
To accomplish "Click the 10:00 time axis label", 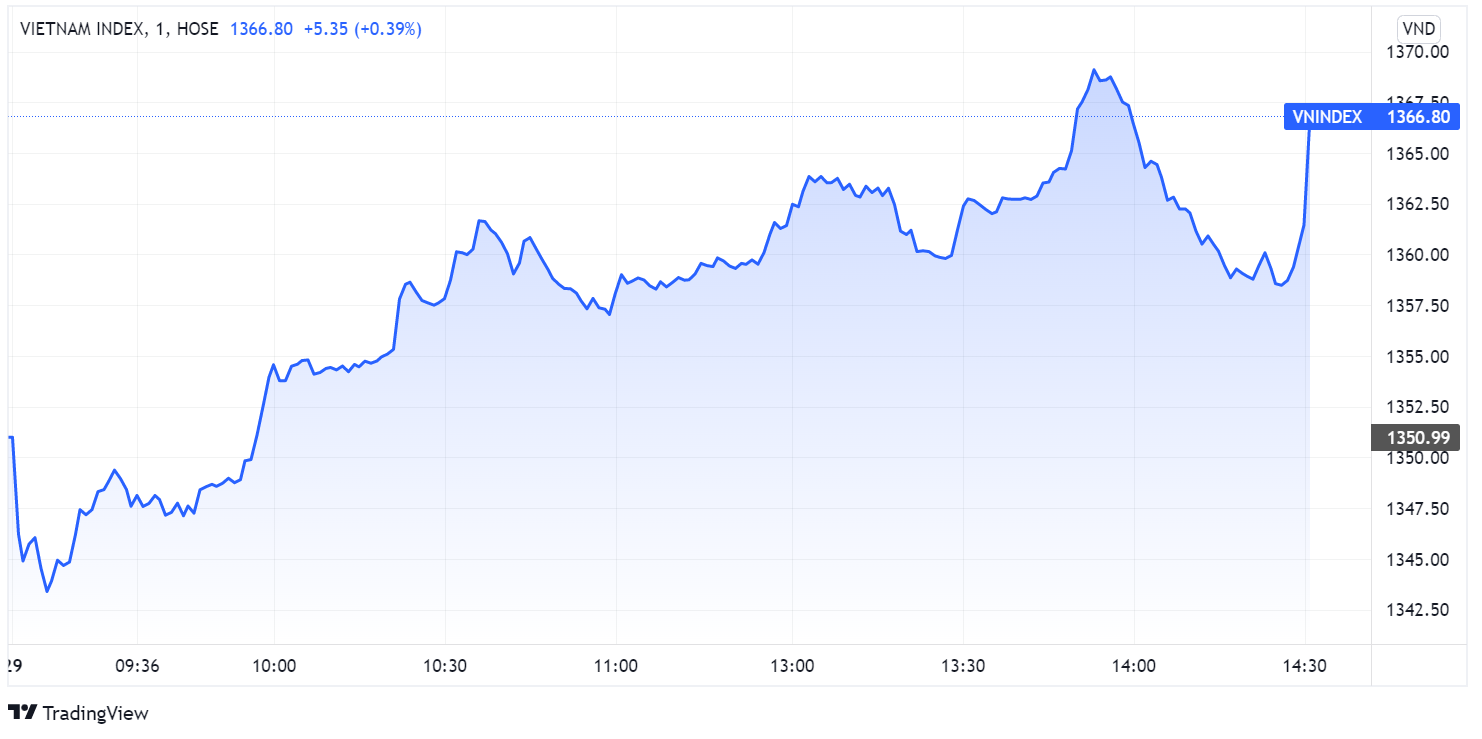I will (275, 666).
